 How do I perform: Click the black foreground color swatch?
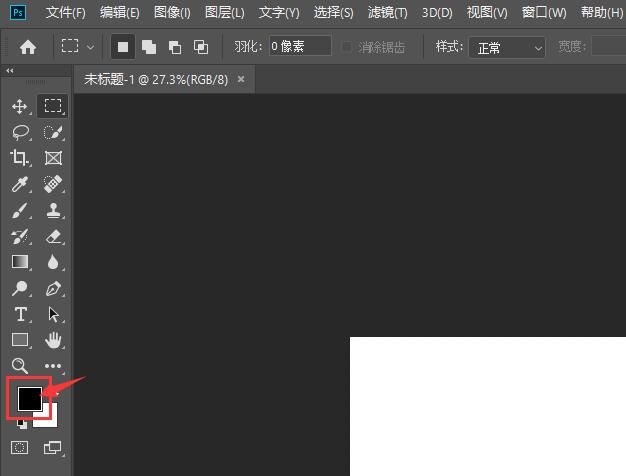(30, 398)
